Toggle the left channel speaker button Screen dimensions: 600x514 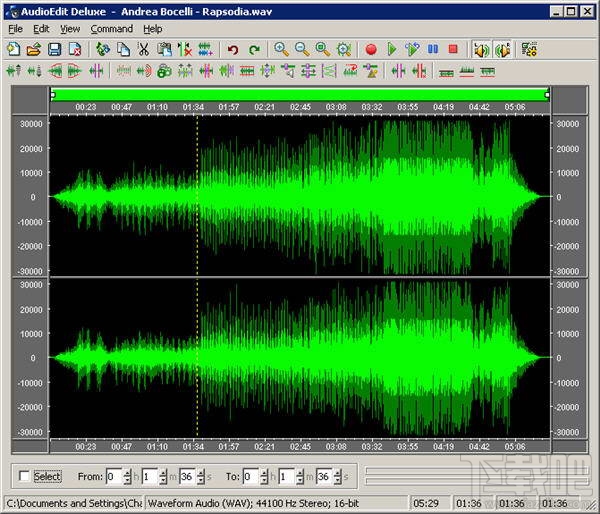pos(482,49)
